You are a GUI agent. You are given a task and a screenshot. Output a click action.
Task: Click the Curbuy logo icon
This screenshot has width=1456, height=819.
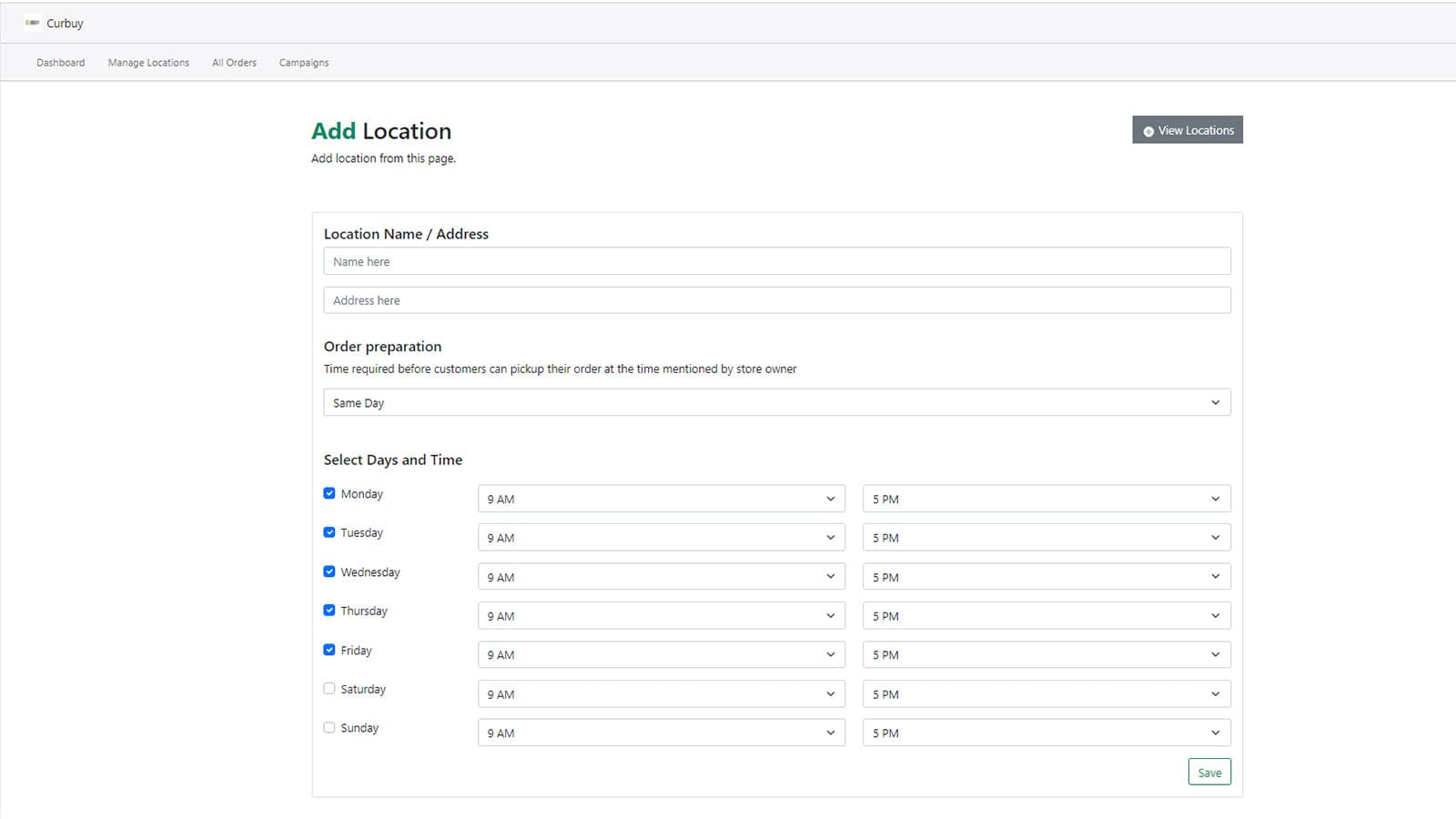[x=34, y=22]
